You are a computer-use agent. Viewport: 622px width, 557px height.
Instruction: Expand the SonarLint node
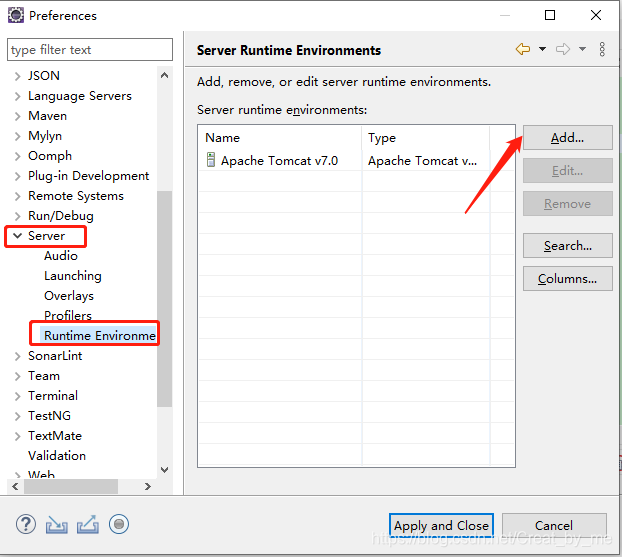point(17,356)
